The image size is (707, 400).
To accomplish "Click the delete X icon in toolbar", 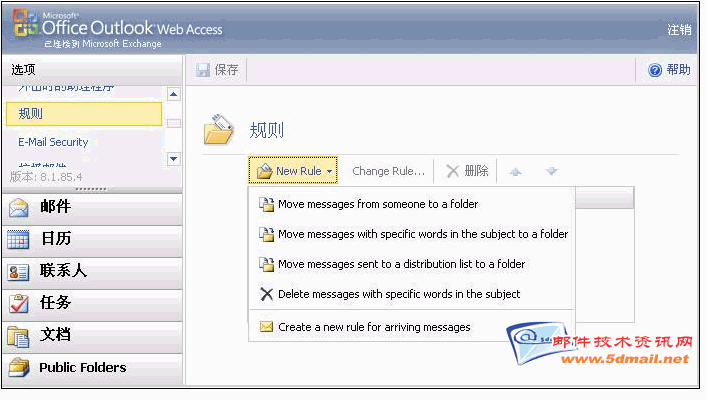I will pyautogui.click(x=453, y=171).
